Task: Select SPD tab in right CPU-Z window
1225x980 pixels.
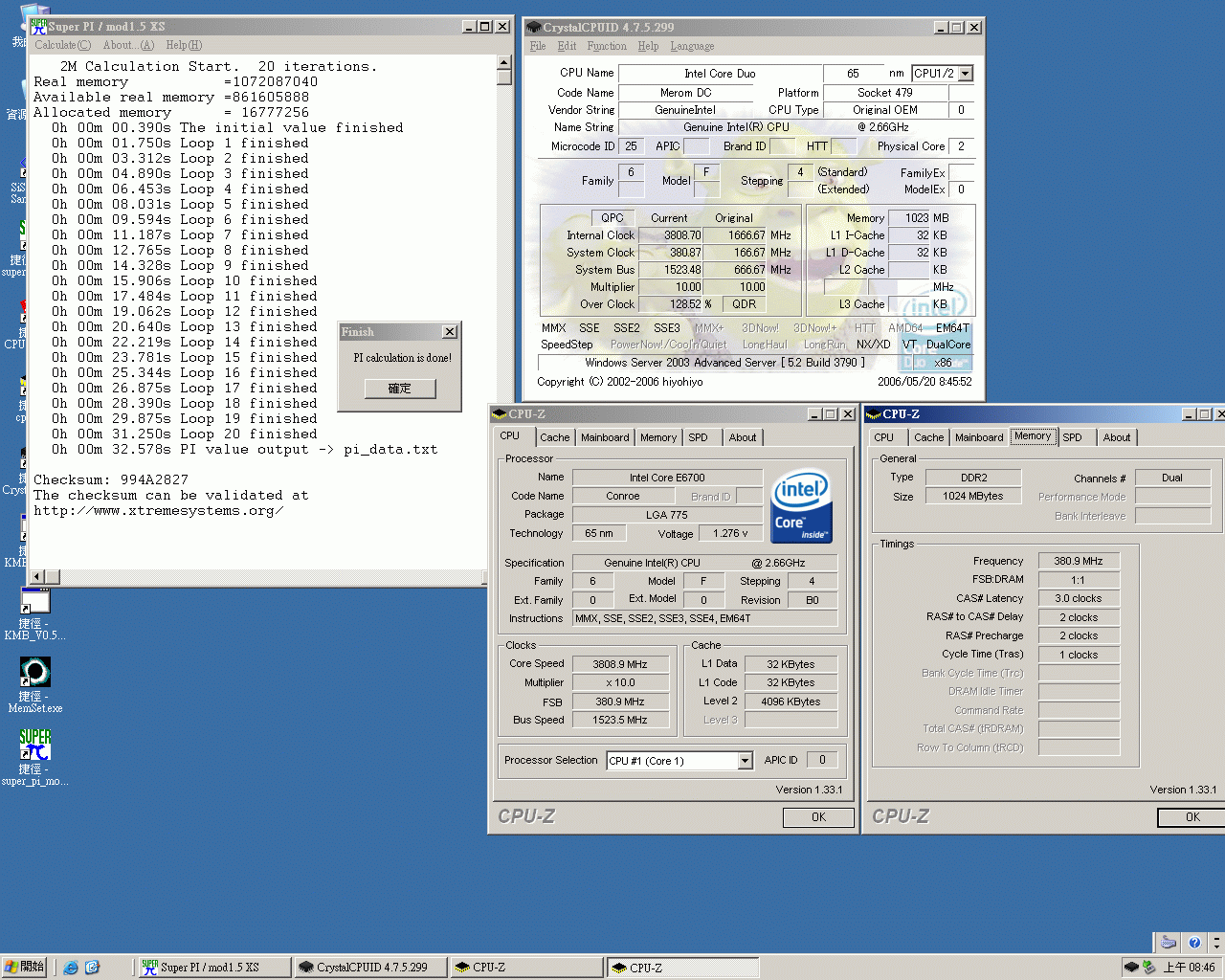Action: pyautogui.click(x=1073, y=437)
